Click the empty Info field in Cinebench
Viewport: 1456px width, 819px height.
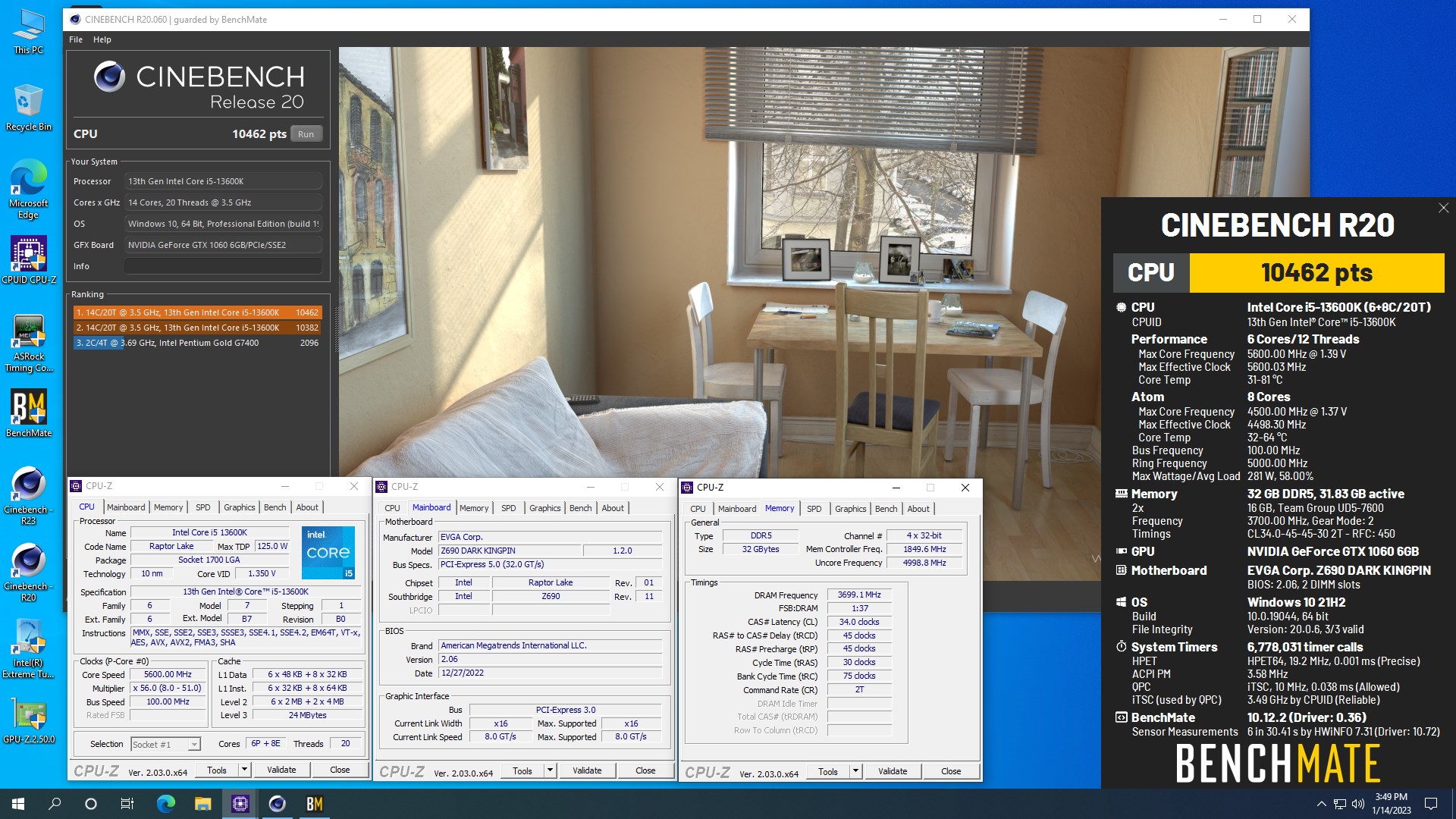pyautogui.click(x=223, y=266)
